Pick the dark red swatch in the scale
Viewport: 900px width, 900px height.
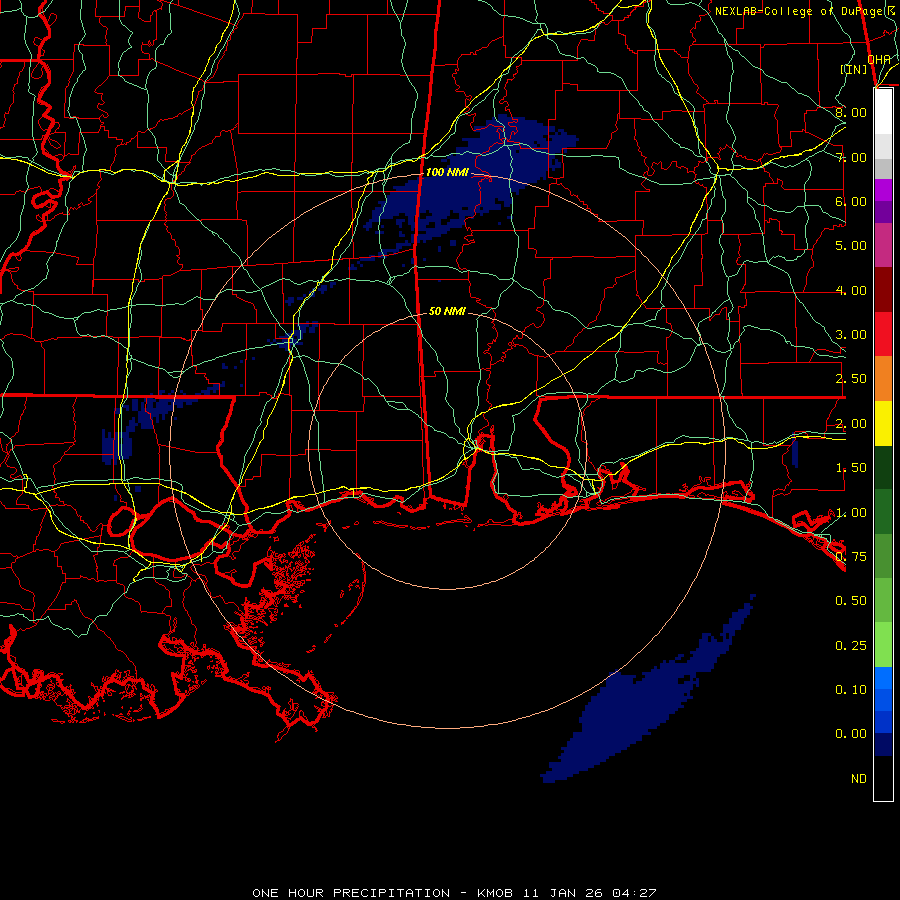[883, 290]
